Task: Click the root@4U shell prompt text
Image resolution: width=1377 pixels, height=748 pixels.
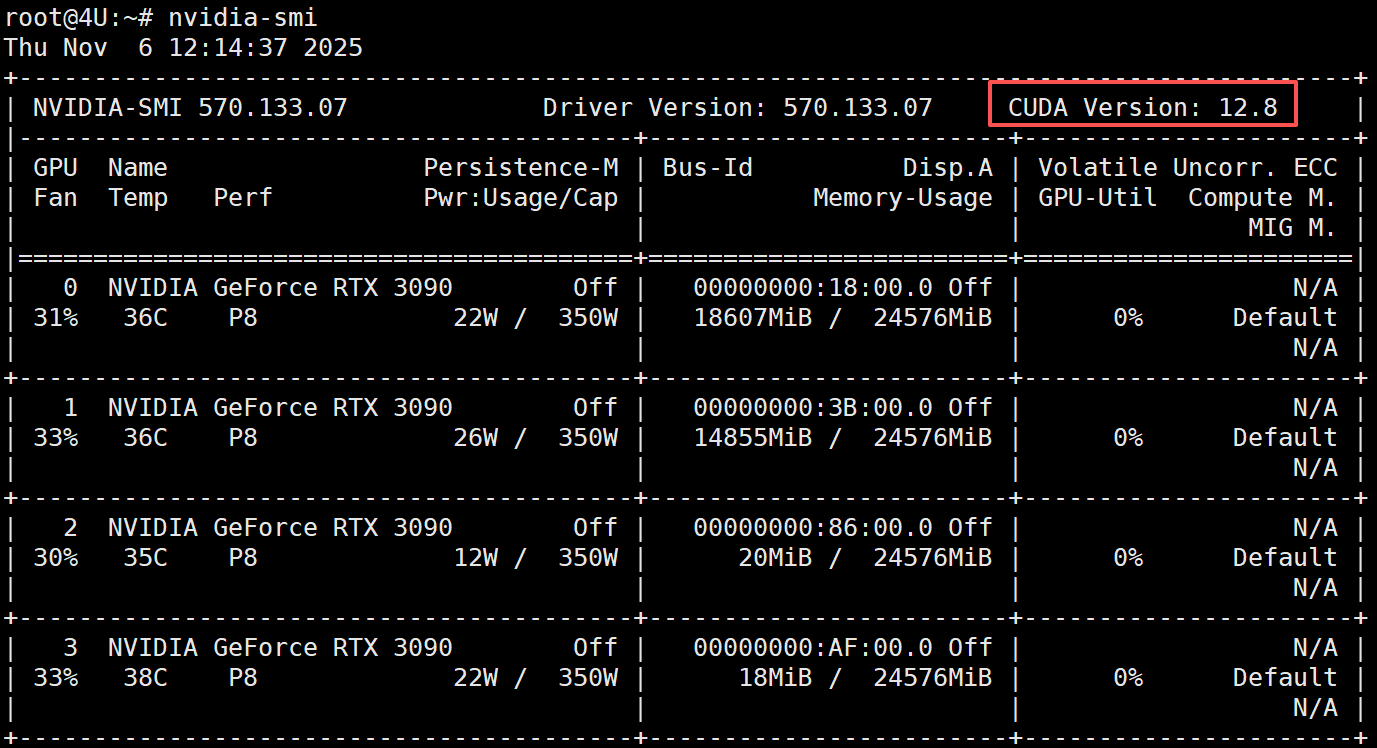Action: 79,17
